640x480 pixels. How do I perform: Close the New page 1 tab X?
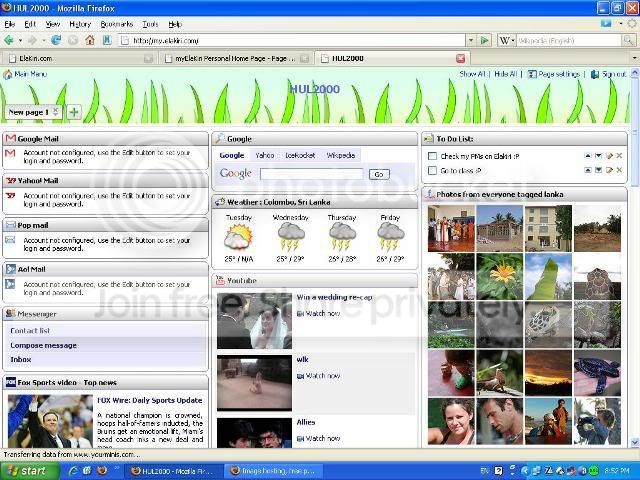pos(56,111)
